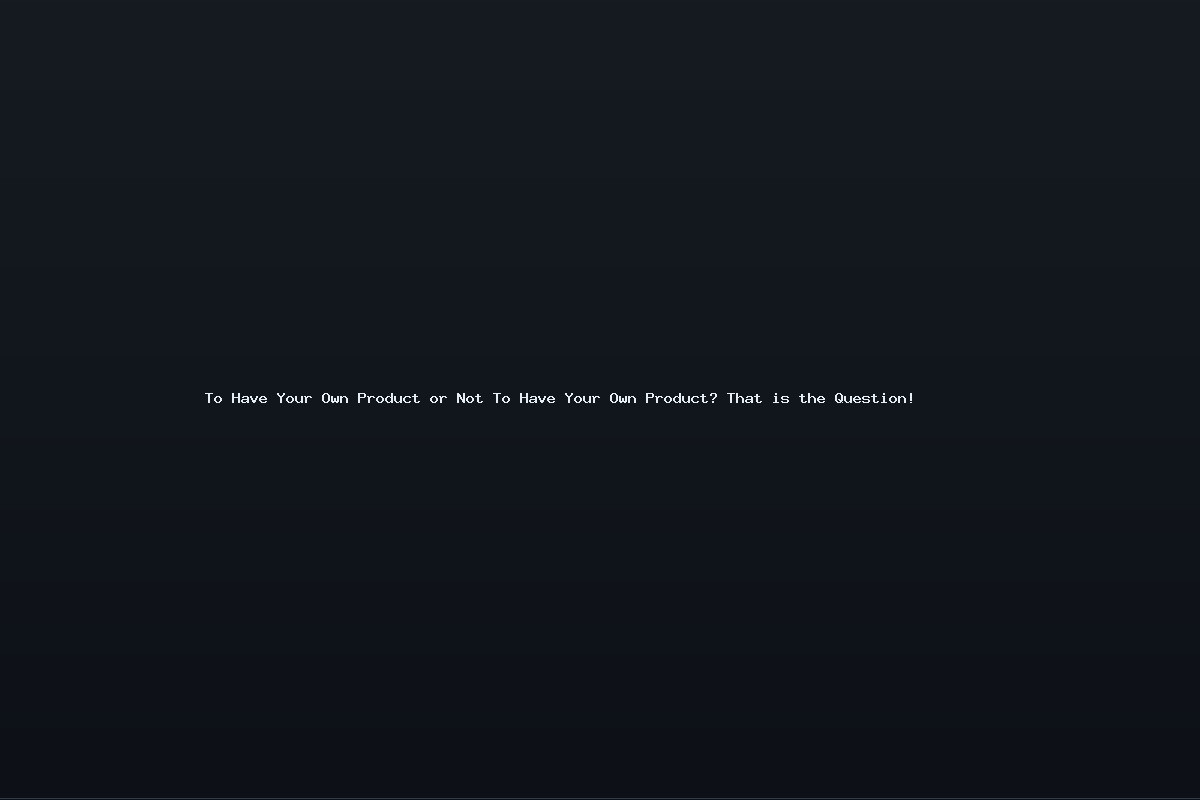Viewport: 1200px width, 800px height.
Task: Click the word "is" in the headline
Action: pos(780,398)
